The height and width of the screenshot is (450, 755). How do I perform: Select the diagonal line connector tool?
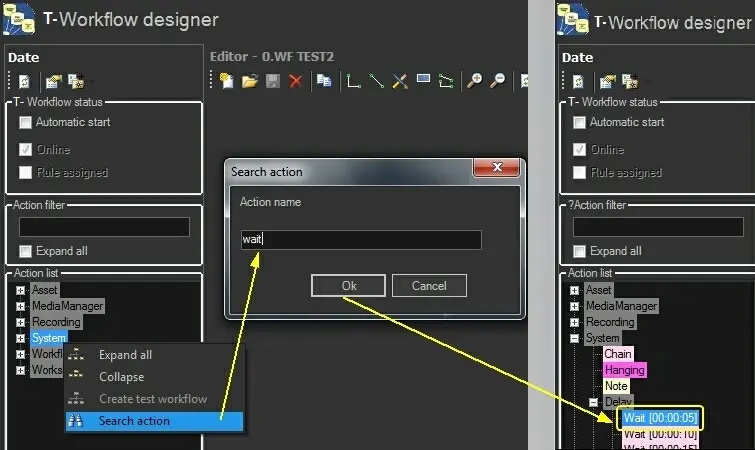377,82
